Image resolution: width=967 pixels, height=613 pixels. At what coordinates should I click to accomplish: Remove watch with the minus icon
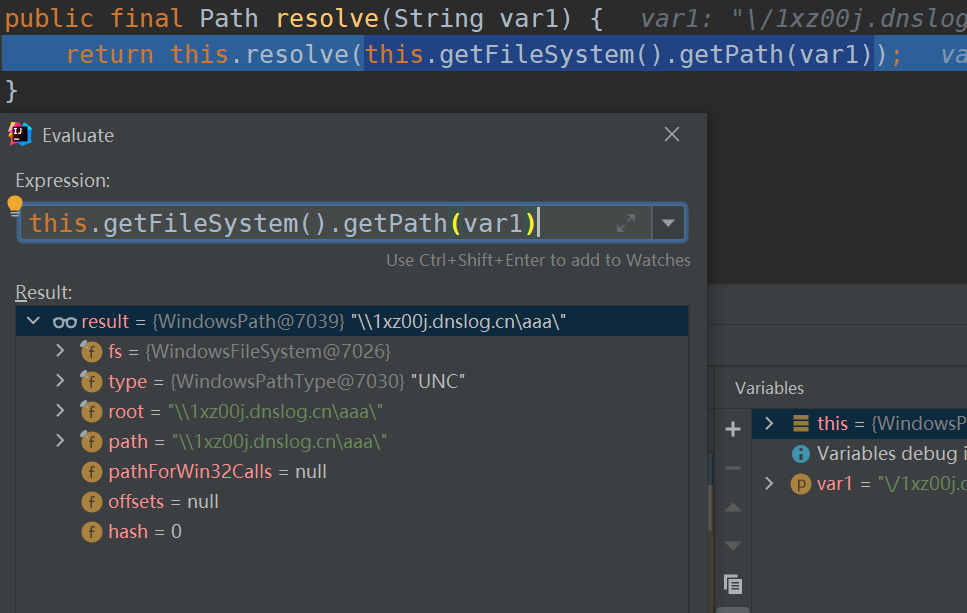(x=733, y=468)
